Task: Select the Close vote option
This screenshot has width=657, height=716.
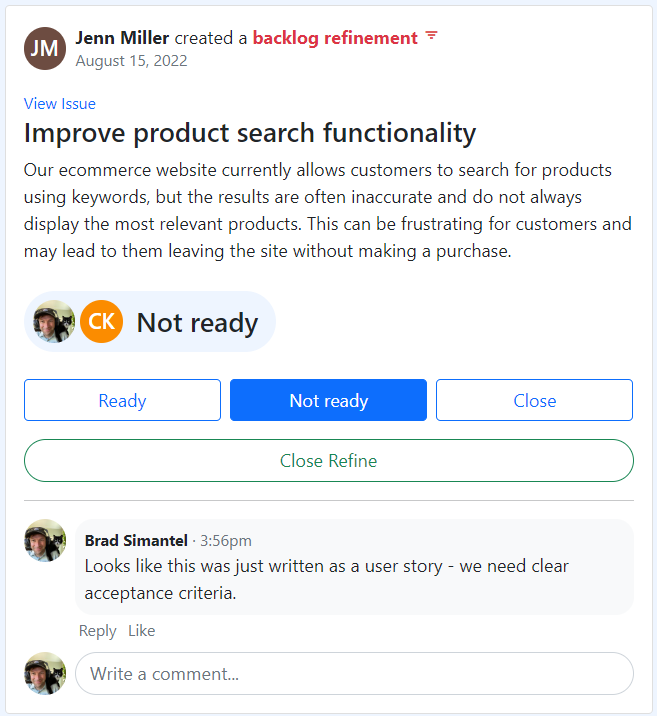Action: (x=534, y=400)
